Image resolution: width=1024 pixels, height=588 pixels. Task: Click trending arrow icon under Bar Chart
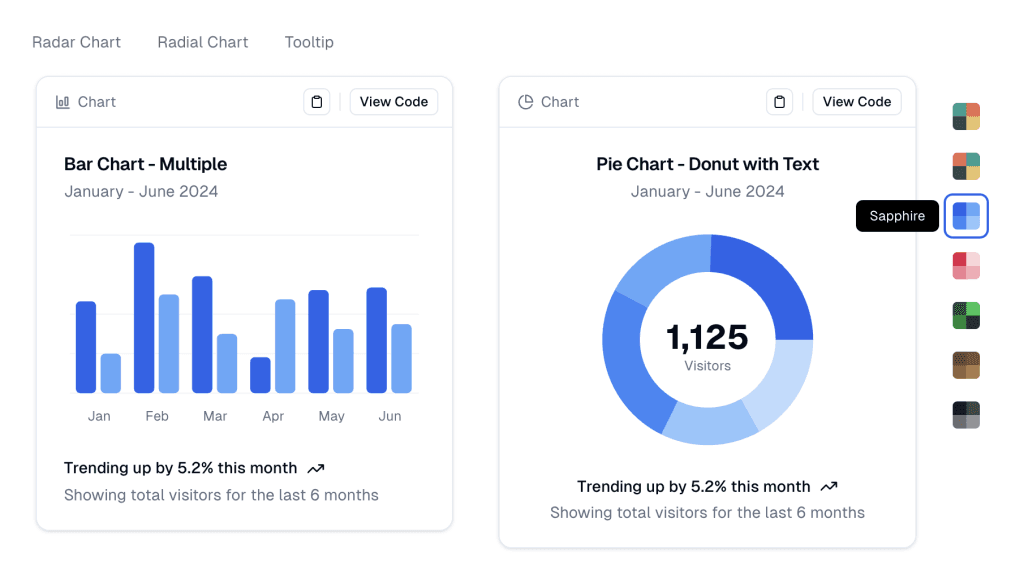(x=316, y=468)
